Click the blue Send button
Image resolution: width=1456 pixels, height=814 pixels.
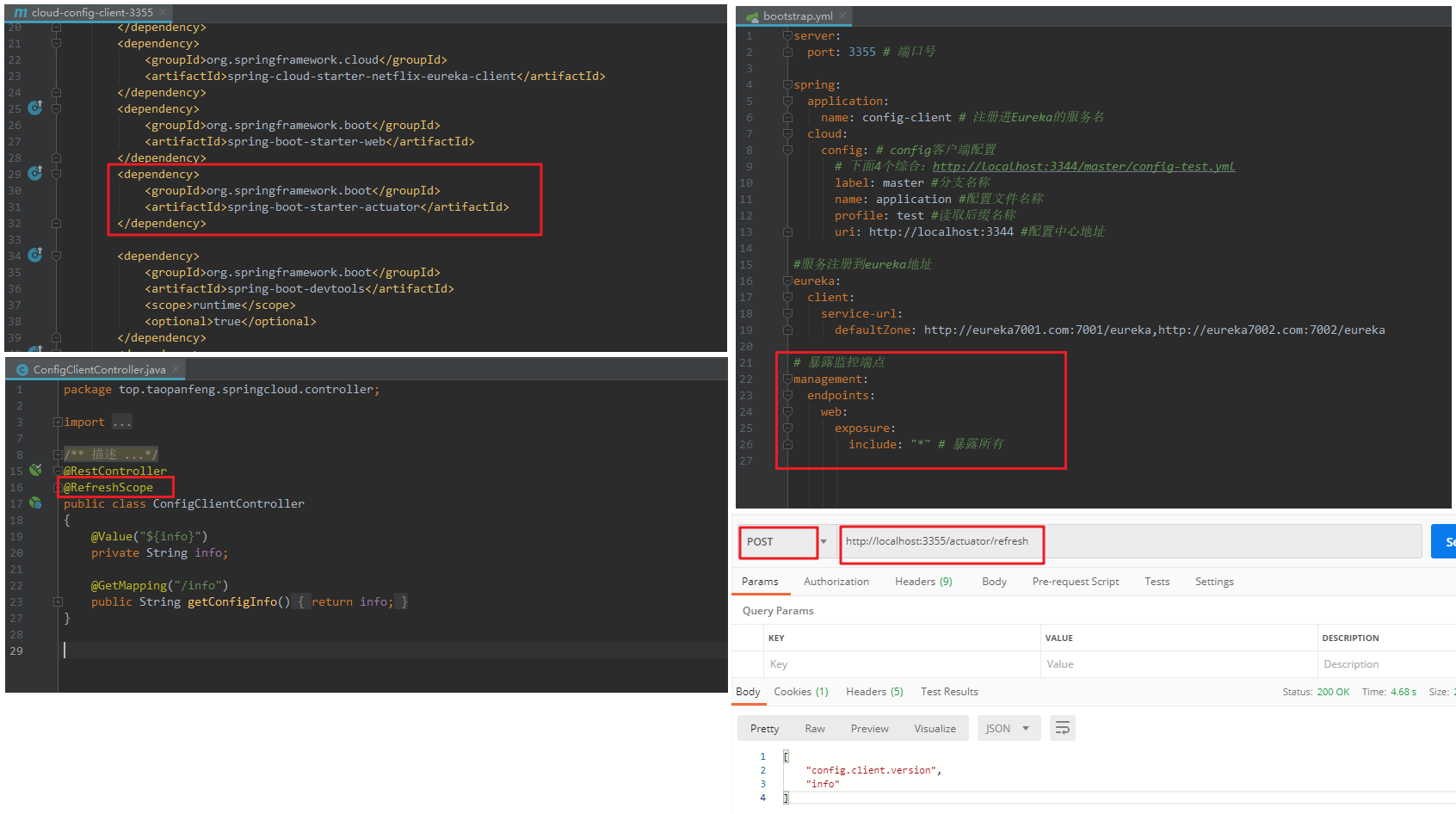coord(1444,541)
